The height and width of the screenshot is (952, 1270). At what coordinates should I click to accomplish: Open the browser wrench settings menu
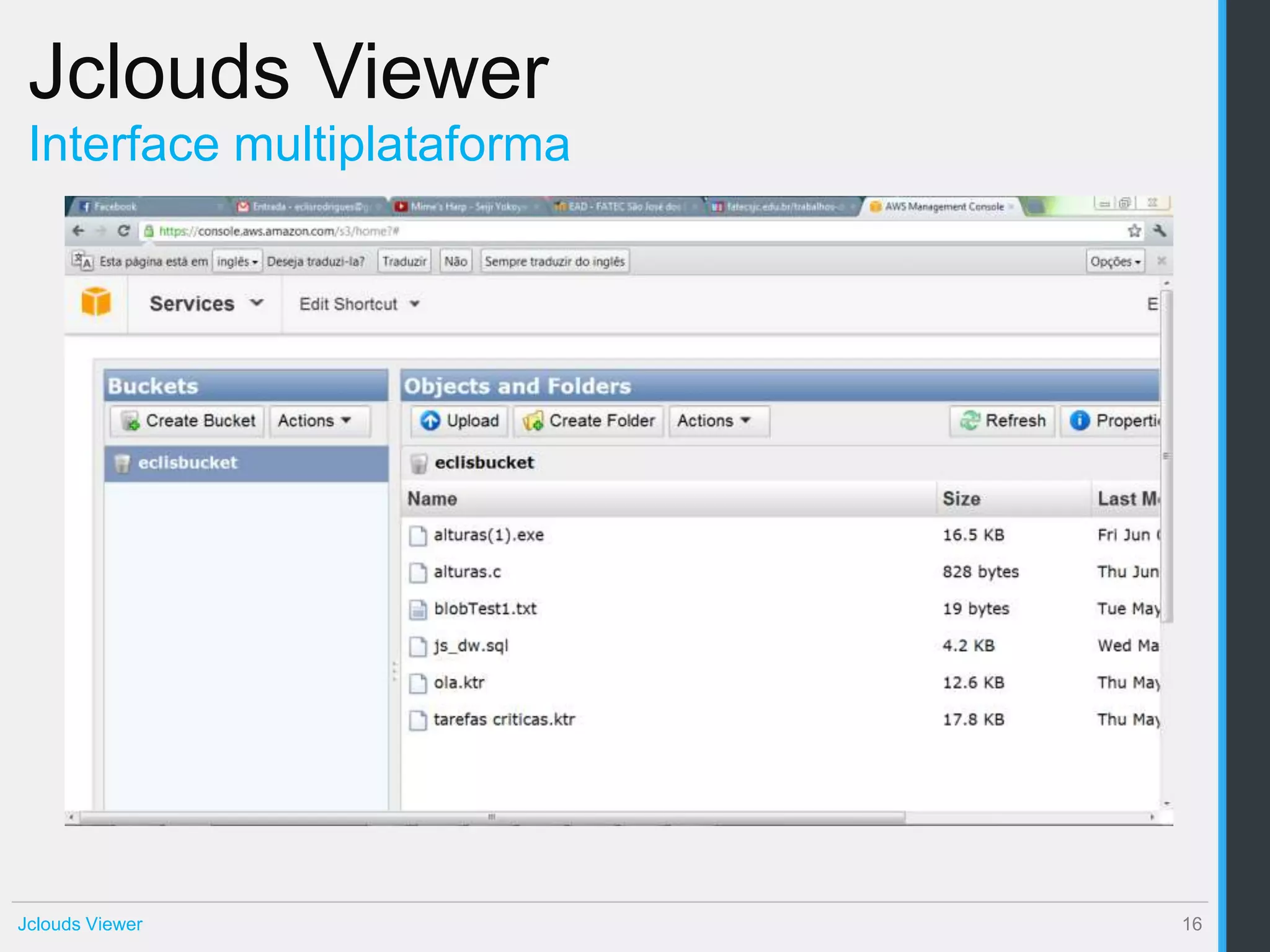(1159, 231)
